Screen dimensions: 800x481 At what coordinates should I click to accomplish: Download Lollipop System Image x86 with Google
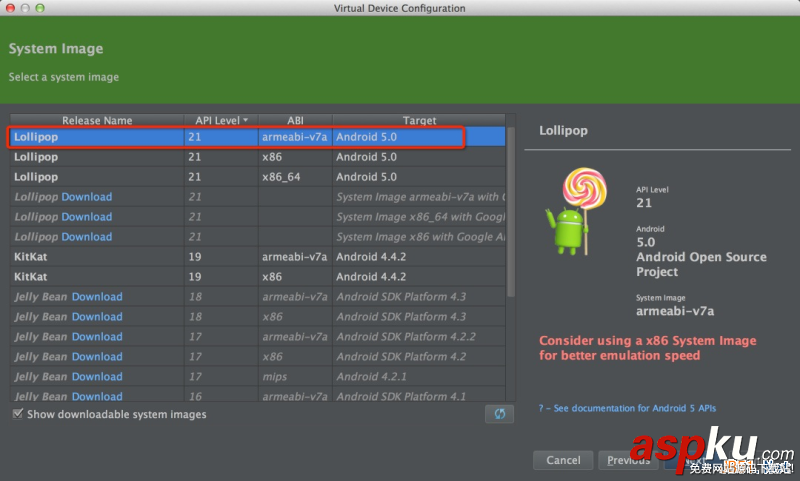click(x=87, y=237)
